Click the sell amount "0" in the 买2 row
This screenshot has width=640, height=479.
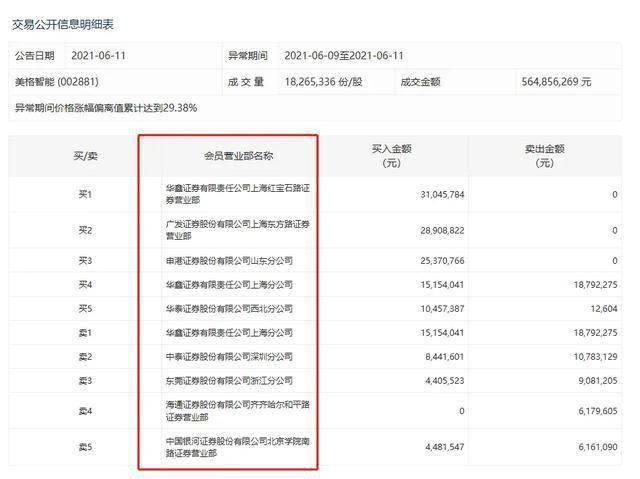point(615,231)
